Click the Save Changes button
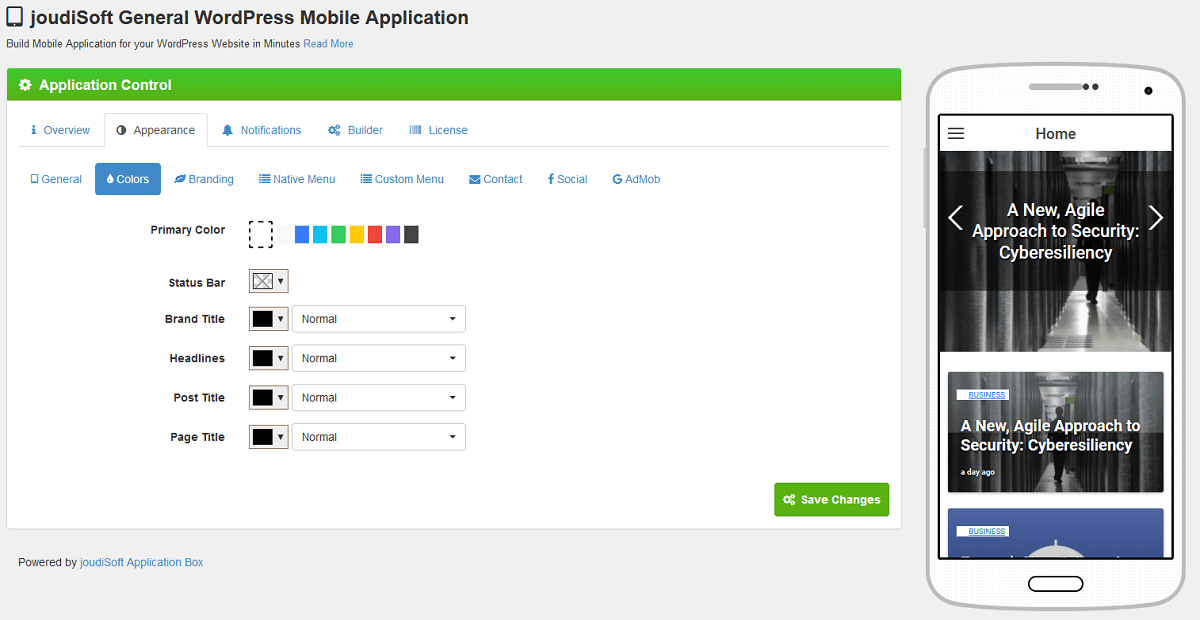The width and height of the screenshot is (1200, 620). click(831, 500)
